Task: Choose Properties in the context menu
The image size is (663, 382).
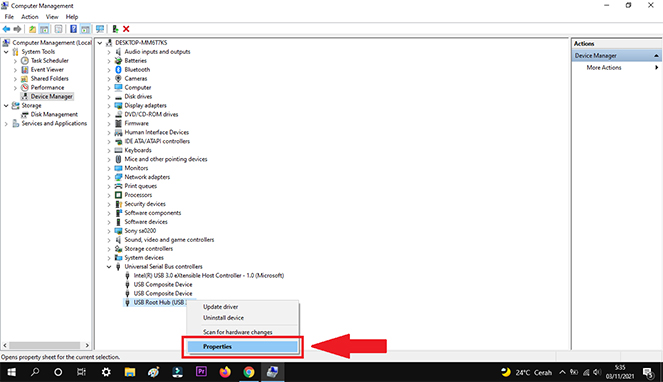Action: click(x=243, y=346)
